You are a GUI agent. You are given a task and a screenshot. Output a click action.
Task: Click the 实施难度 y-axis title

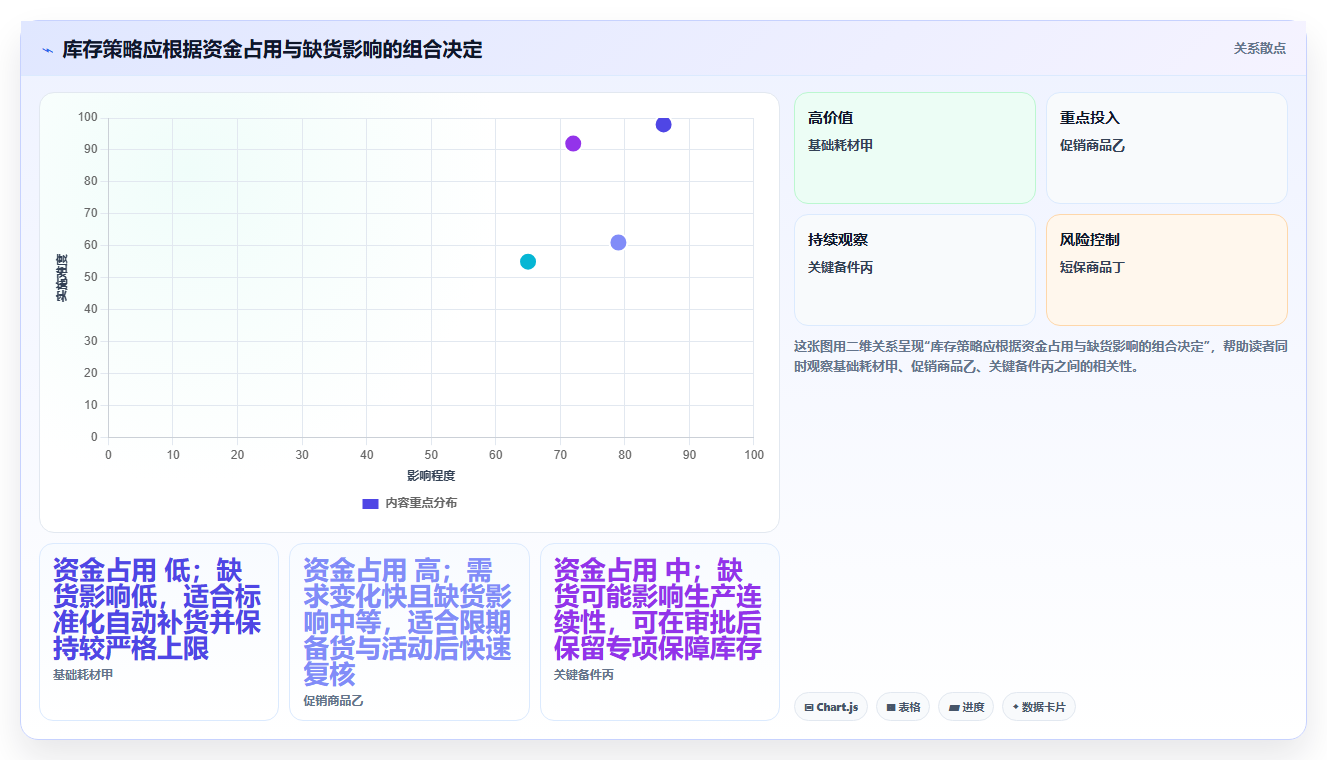tap(61, 278)
